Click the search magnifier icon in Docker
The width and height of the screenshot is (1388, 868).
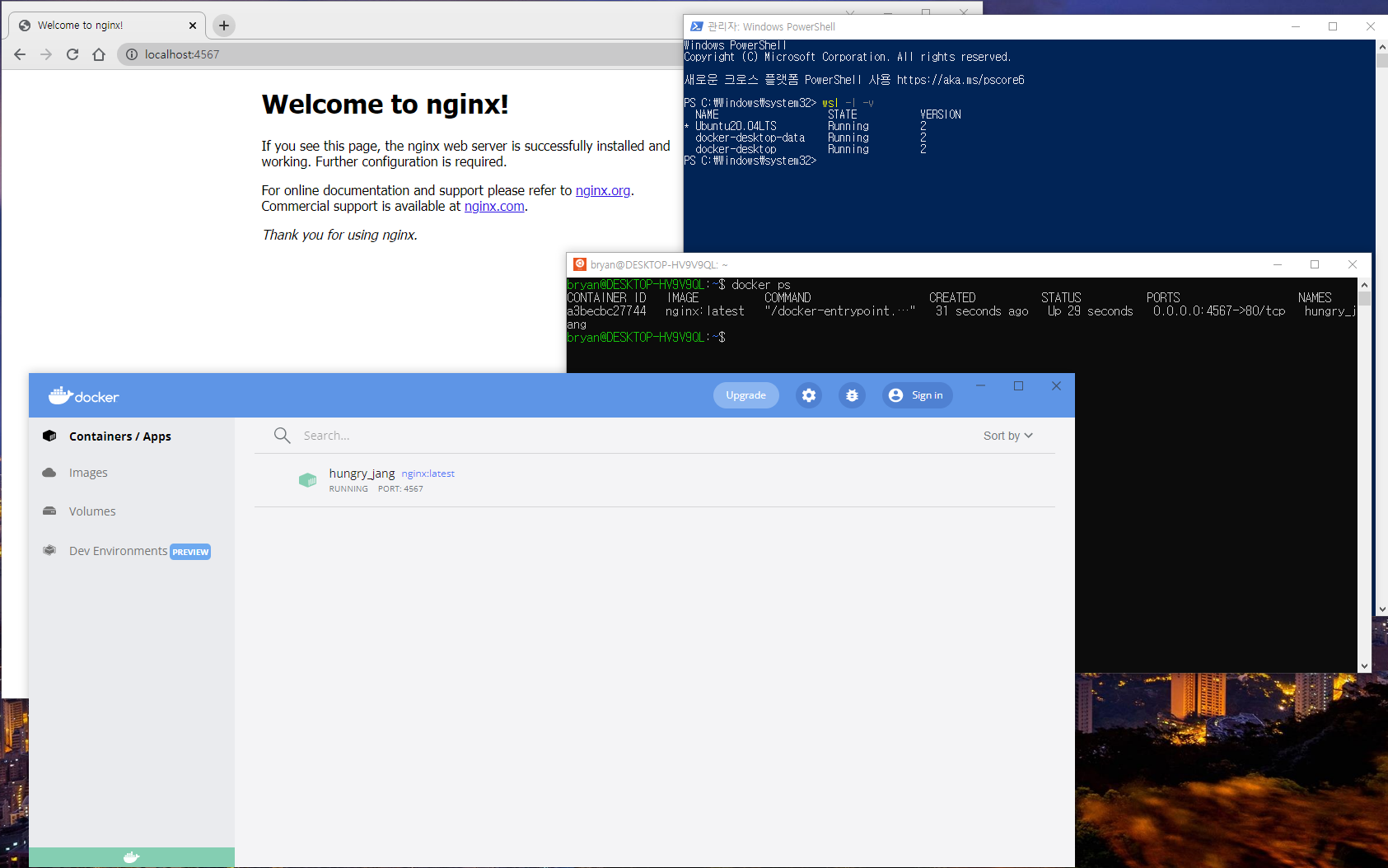click(282, 435)
